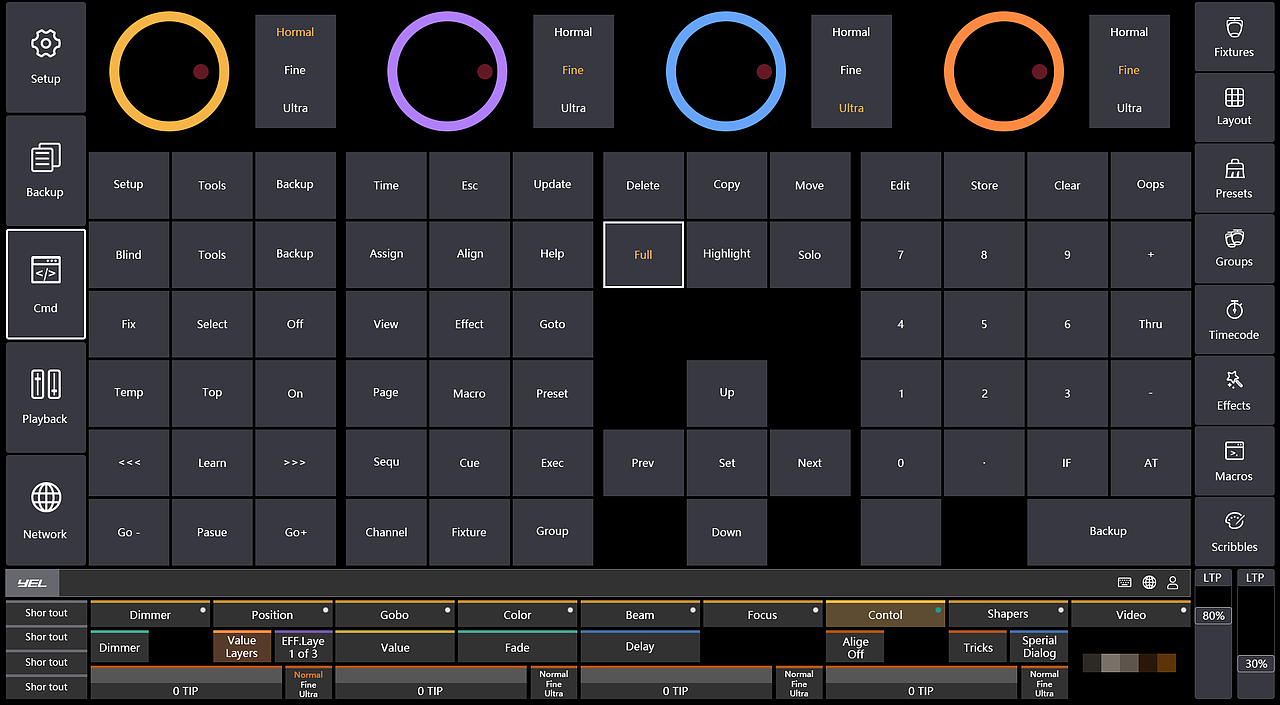This screenshot has width=1280, height=705.
Task: Open the Network globe sidebar page
Action: (x=46, y=511)
